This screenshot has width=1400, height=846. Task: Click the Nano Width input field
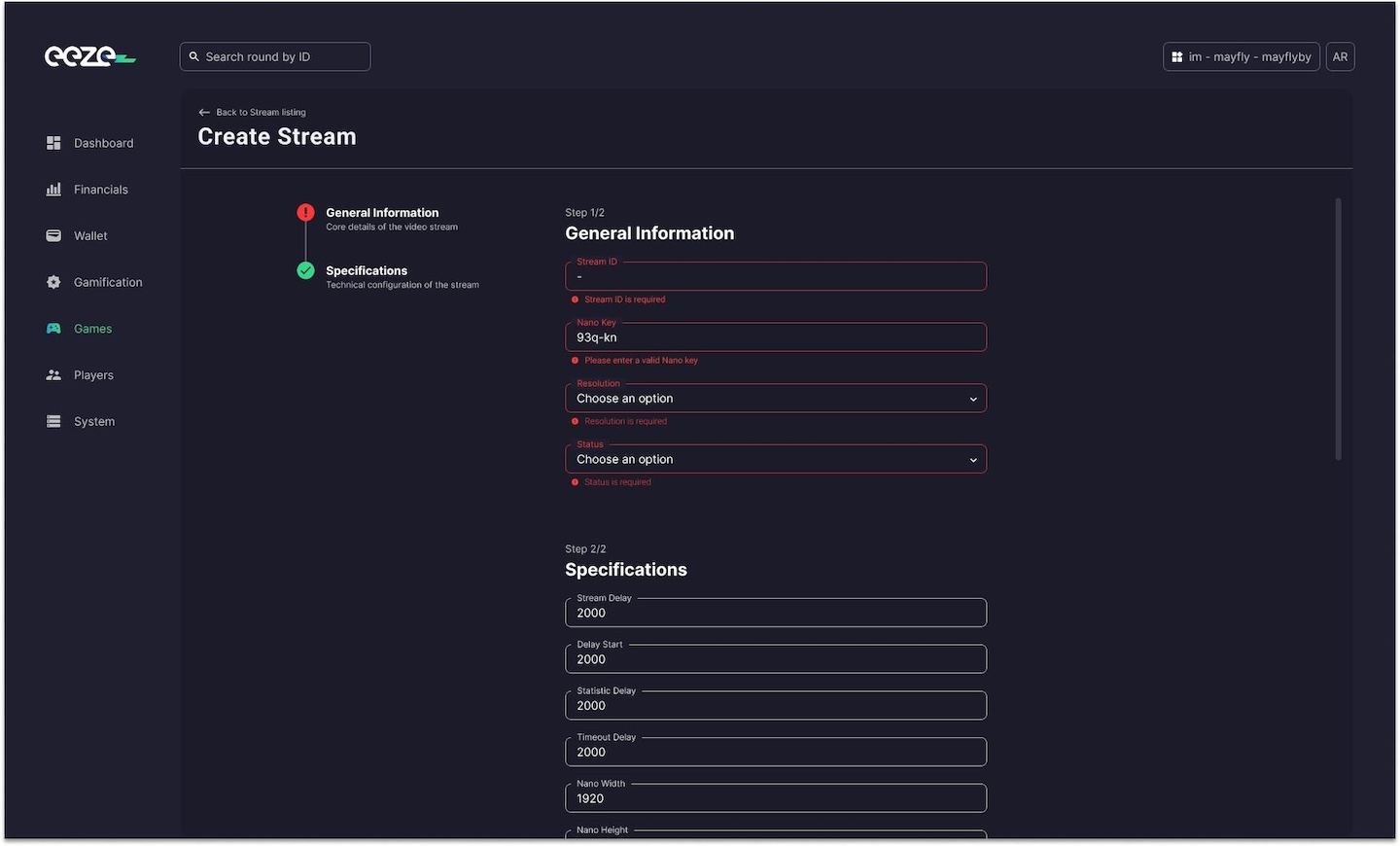pos(775,798)
